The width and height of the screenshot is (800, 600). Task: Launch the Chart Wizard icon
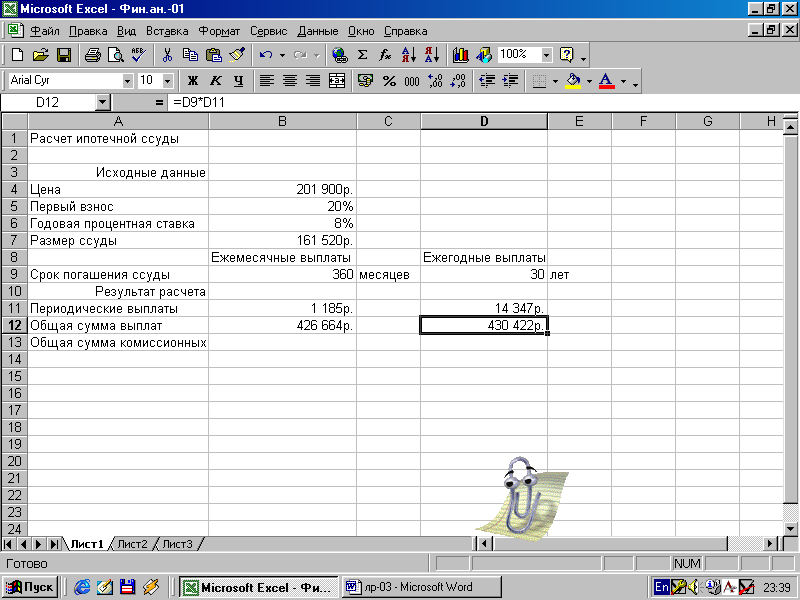[x=460, y=55]
